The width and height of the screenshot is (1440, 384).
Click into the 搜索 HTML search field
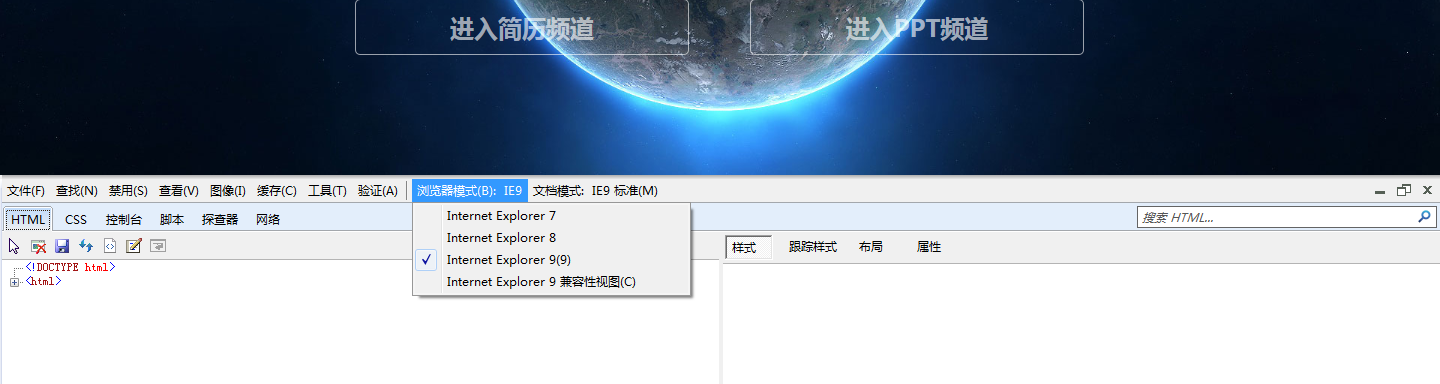(1277, 217)
